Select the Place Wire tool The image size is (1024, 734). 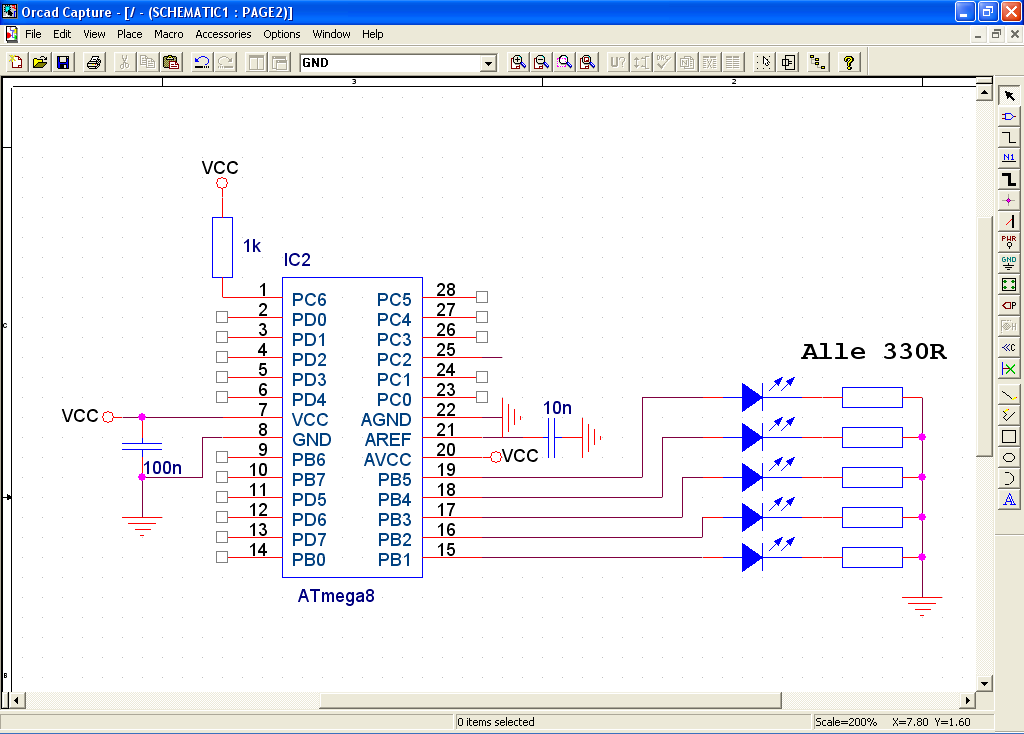1009,137
